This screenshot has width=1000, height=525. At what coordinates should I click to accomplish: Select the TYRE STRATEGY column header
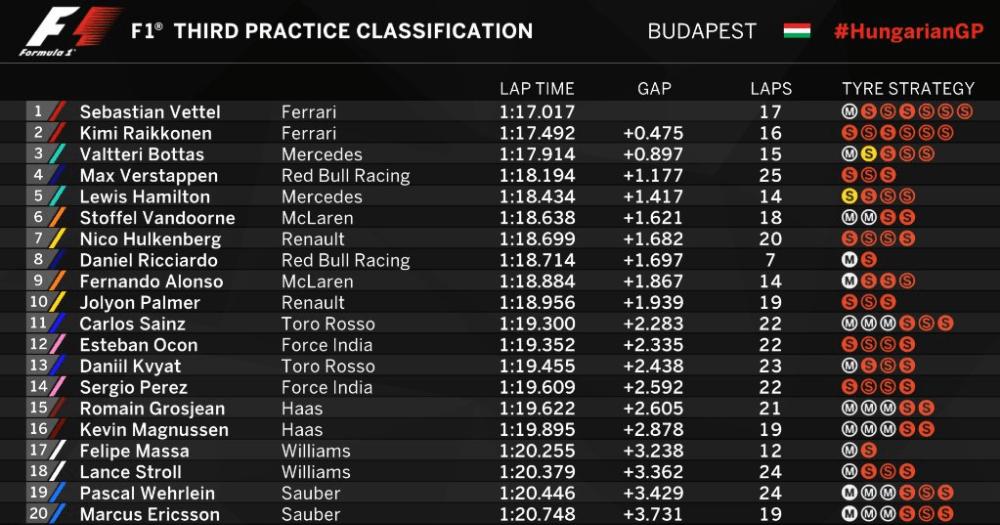coord(908,89)
